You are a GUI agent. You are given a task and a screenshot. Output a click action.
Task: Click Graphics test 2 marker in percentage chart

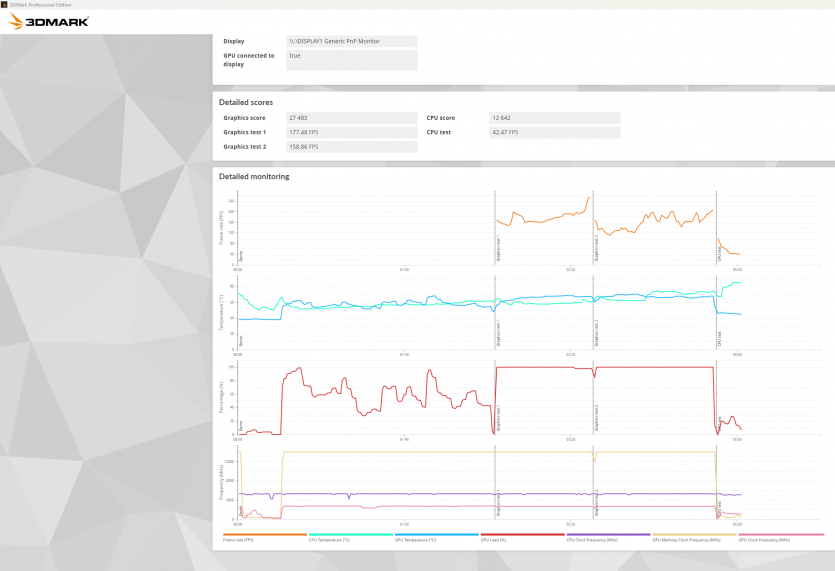click(x=595, y=415)
